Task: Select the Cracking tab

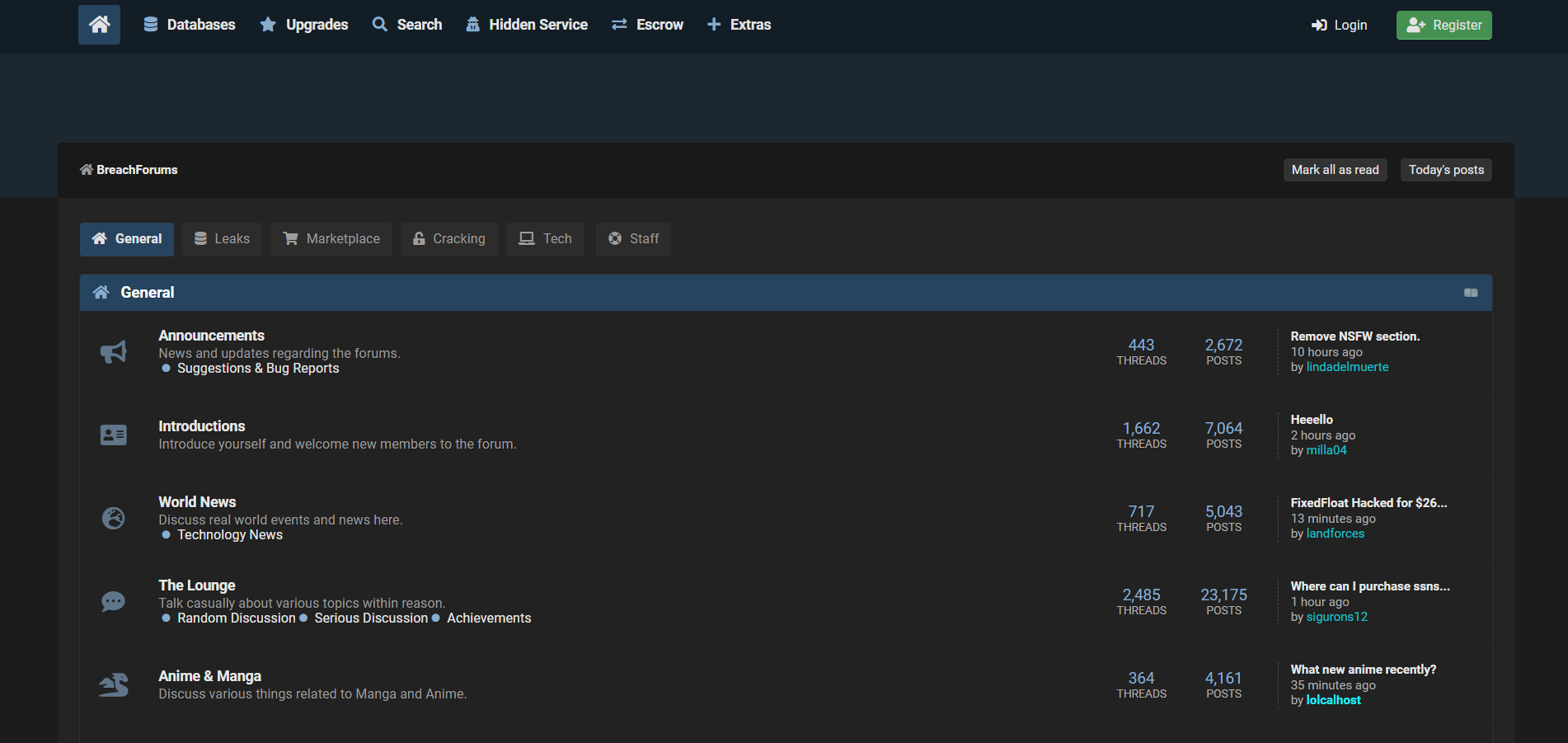Action: (x=449, y=239)
